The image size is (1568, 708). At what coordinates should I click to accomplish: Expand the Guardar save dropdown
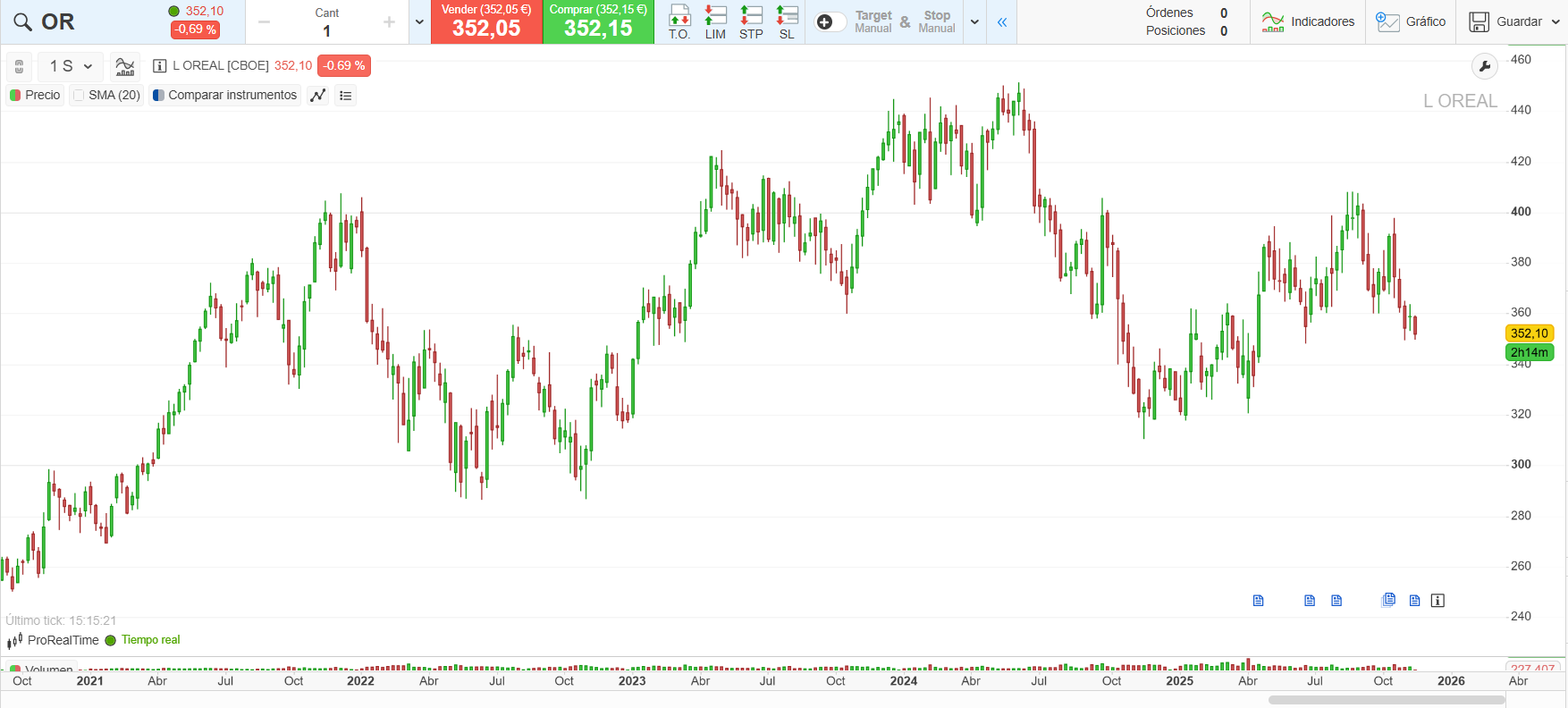pyautogui.click(x=1555, y=22)
